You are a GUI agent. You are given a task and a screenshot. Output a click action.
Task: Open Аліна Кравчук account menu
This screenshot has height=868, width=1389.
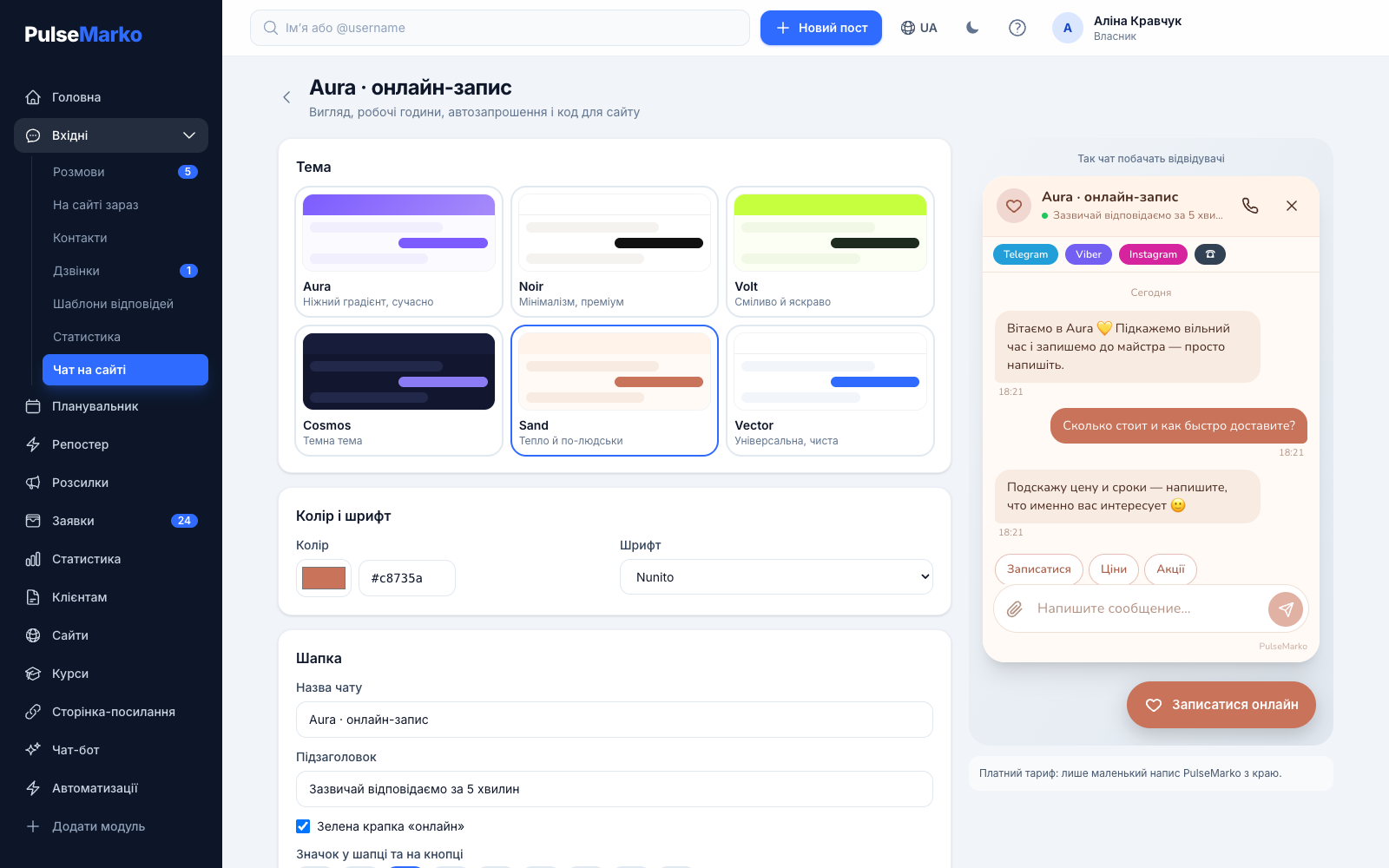pyautogui.click(x=1118, y=28)
